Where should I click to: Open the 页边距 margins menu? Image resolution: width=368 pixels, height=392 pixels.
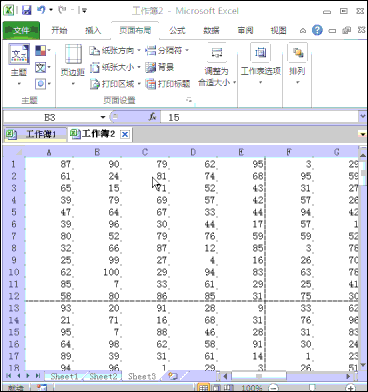[x=73, y=64]
